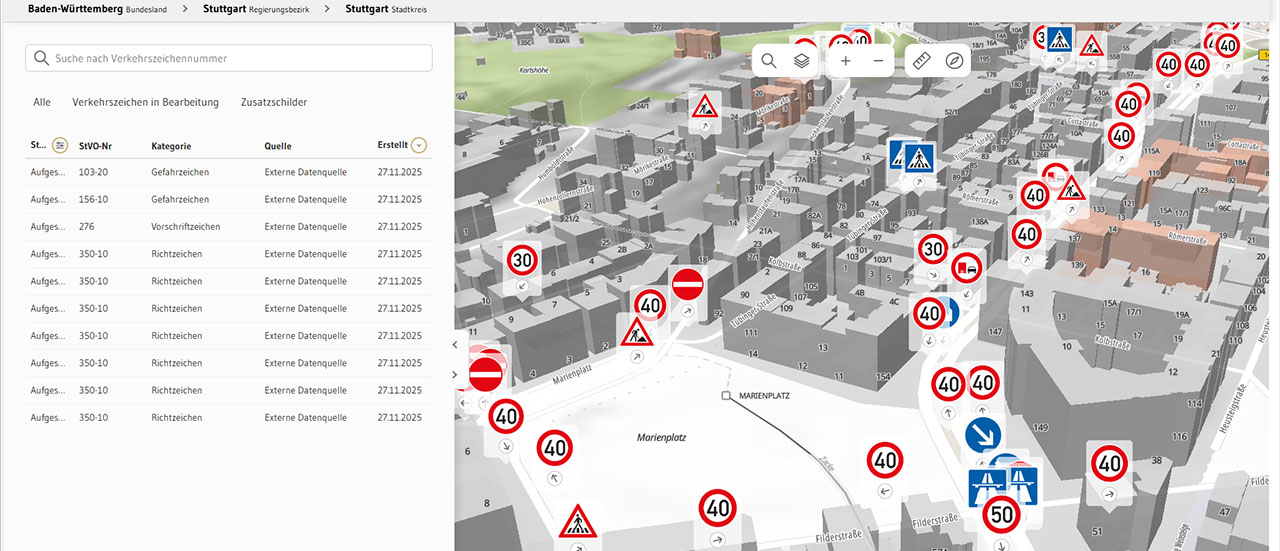Focus the Verkehrszeichennummer search field
Image resolution: width=1280 pixels, height=551 pixels.
tap(229, 58)
